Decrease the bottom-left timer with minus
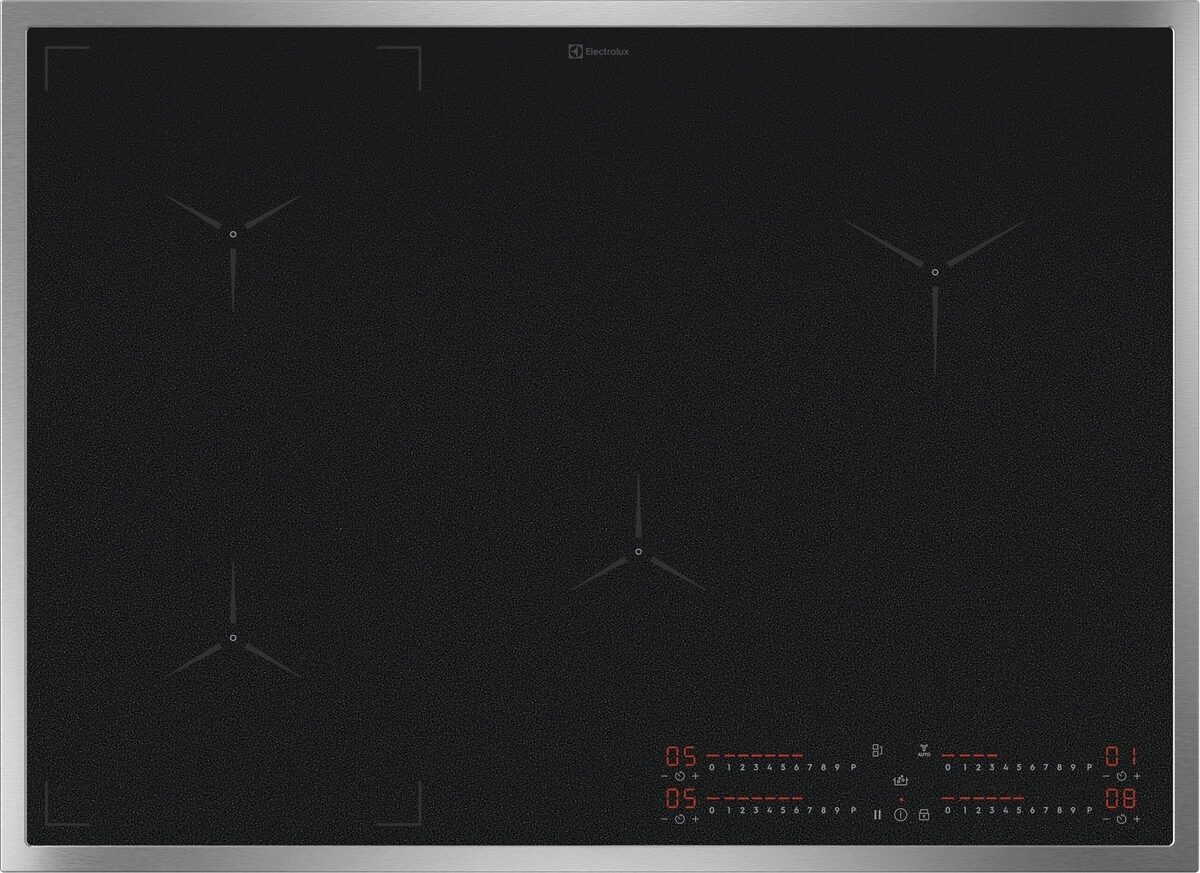 point(663,819)
